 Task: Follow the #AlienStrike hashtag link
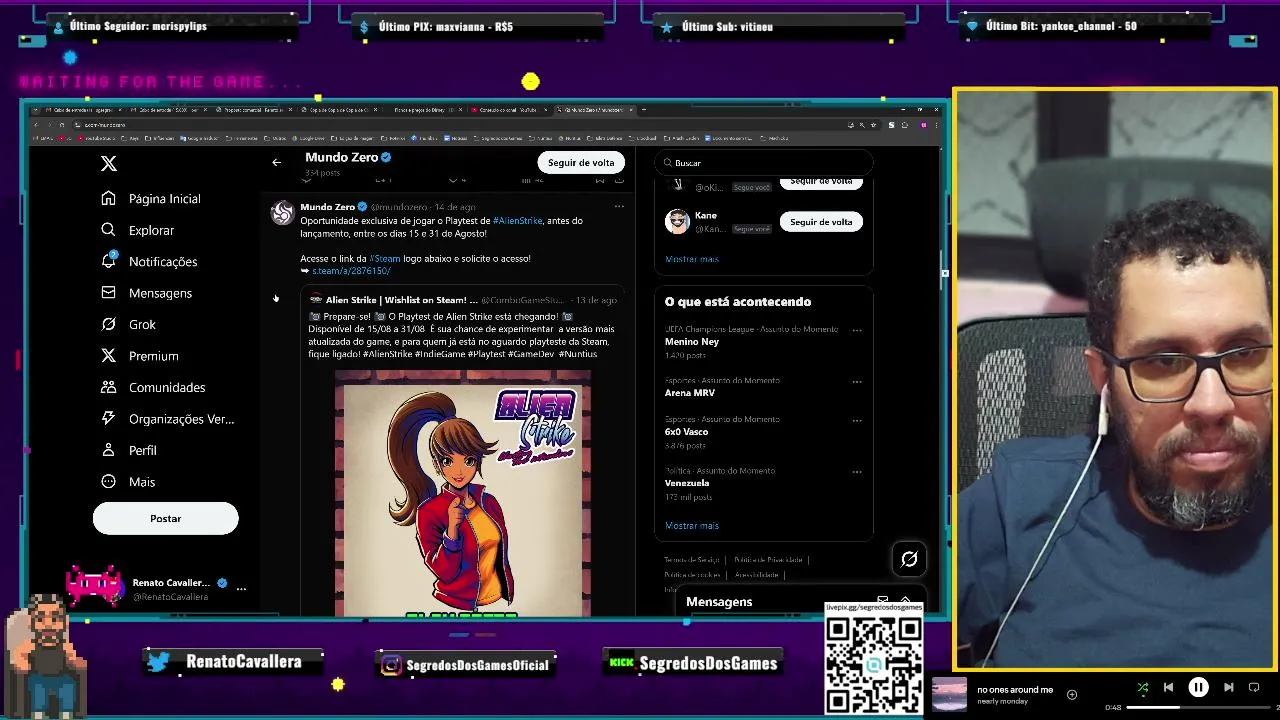click(x=518, y=220)
